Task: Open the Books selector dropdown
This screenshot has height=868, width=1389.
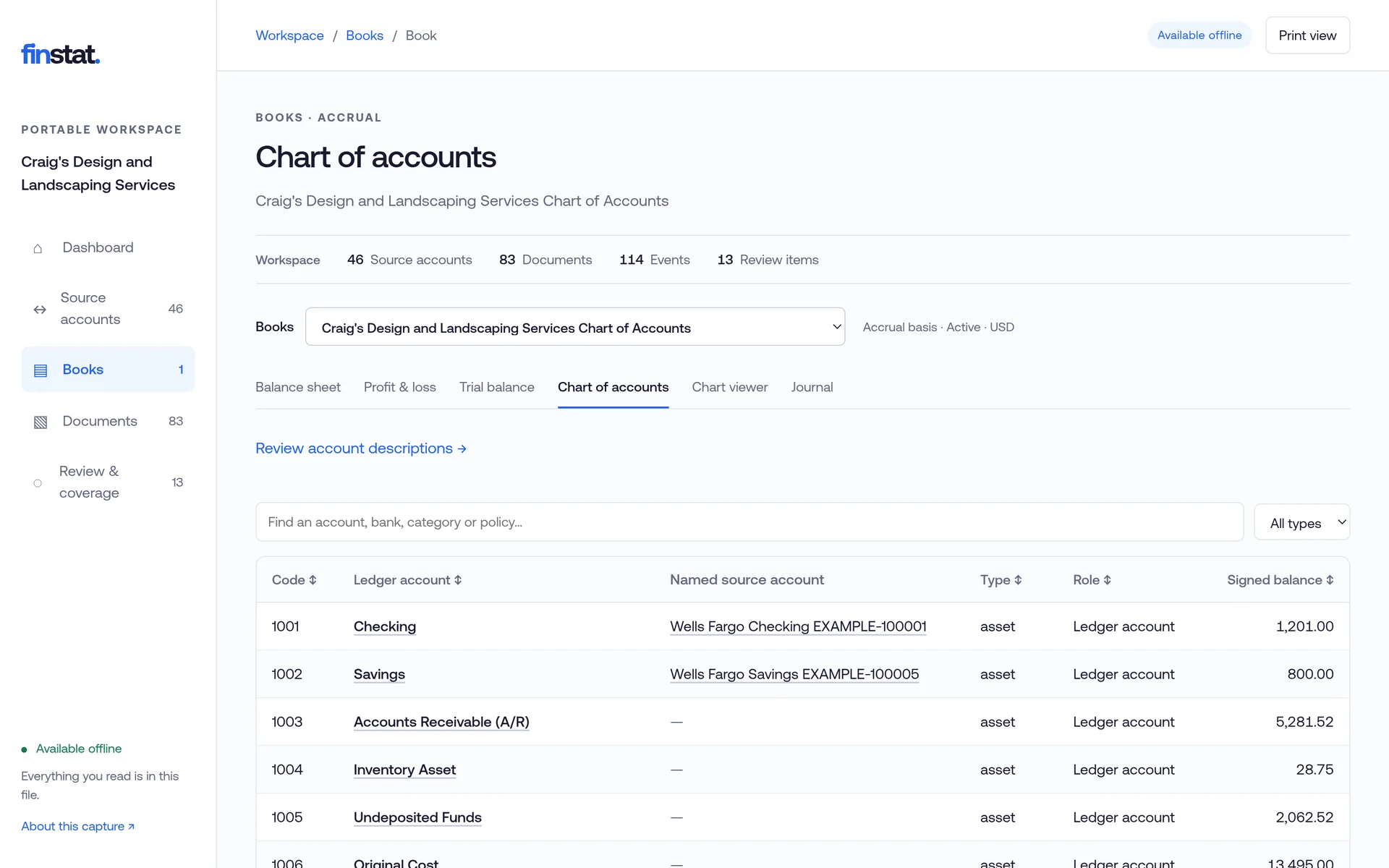Action: point(575,327)
